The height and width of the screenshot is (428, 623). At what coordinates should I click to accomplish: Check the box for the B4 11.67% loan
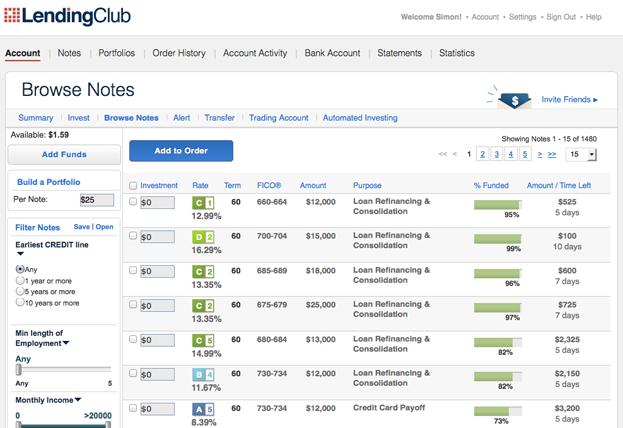click(x=133, y=373)
